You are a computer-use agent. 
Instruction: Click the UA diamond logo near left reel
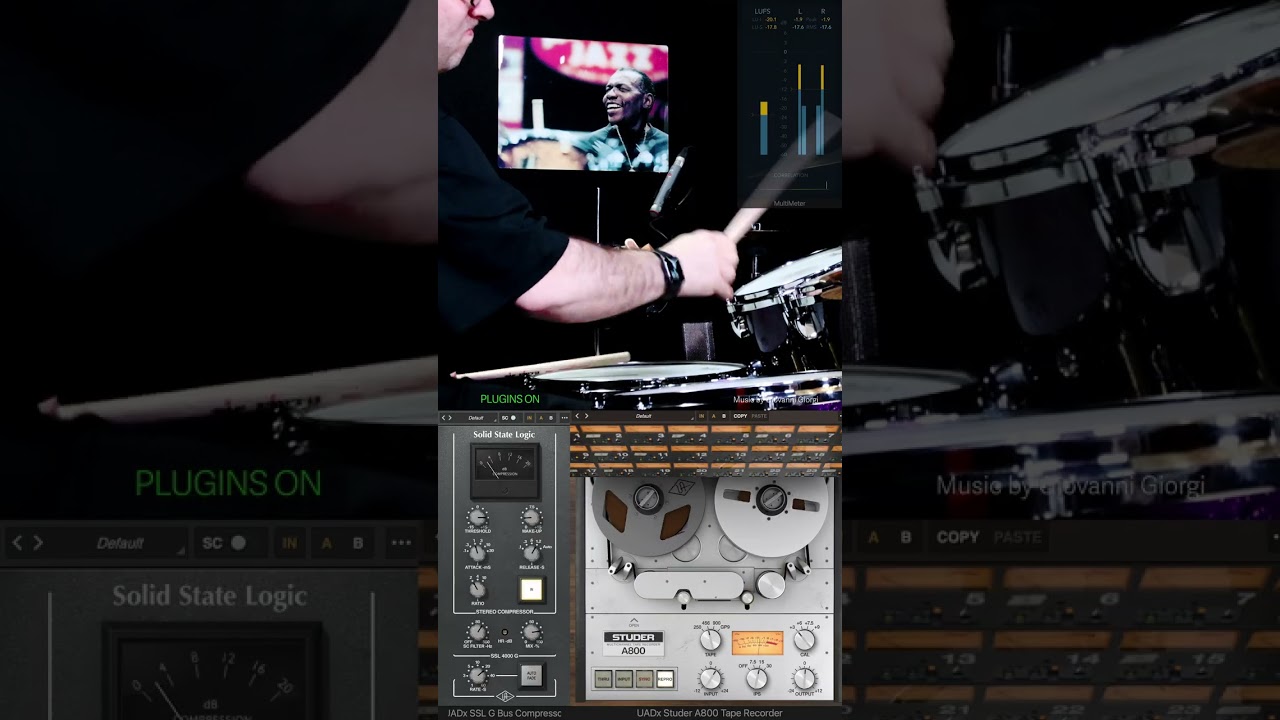click(681, 488)
